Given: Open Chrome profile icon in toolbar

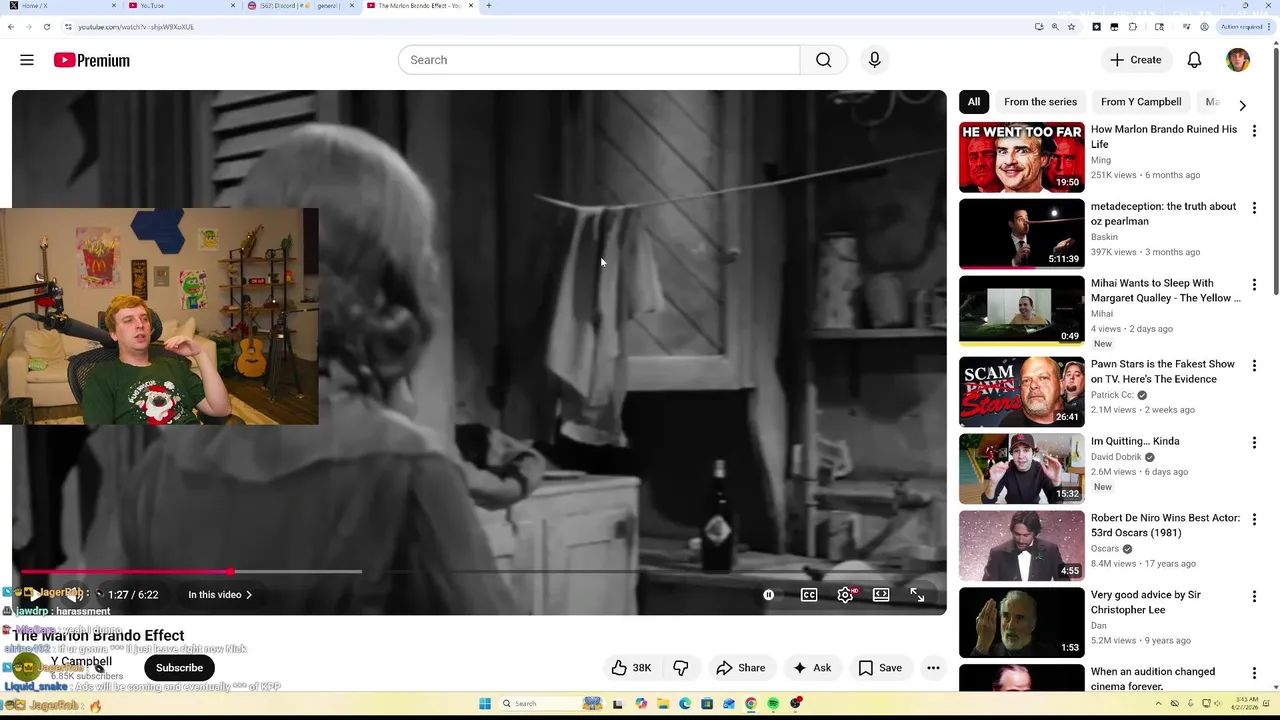Looking at the screenshot, I should coord(1204,27).
